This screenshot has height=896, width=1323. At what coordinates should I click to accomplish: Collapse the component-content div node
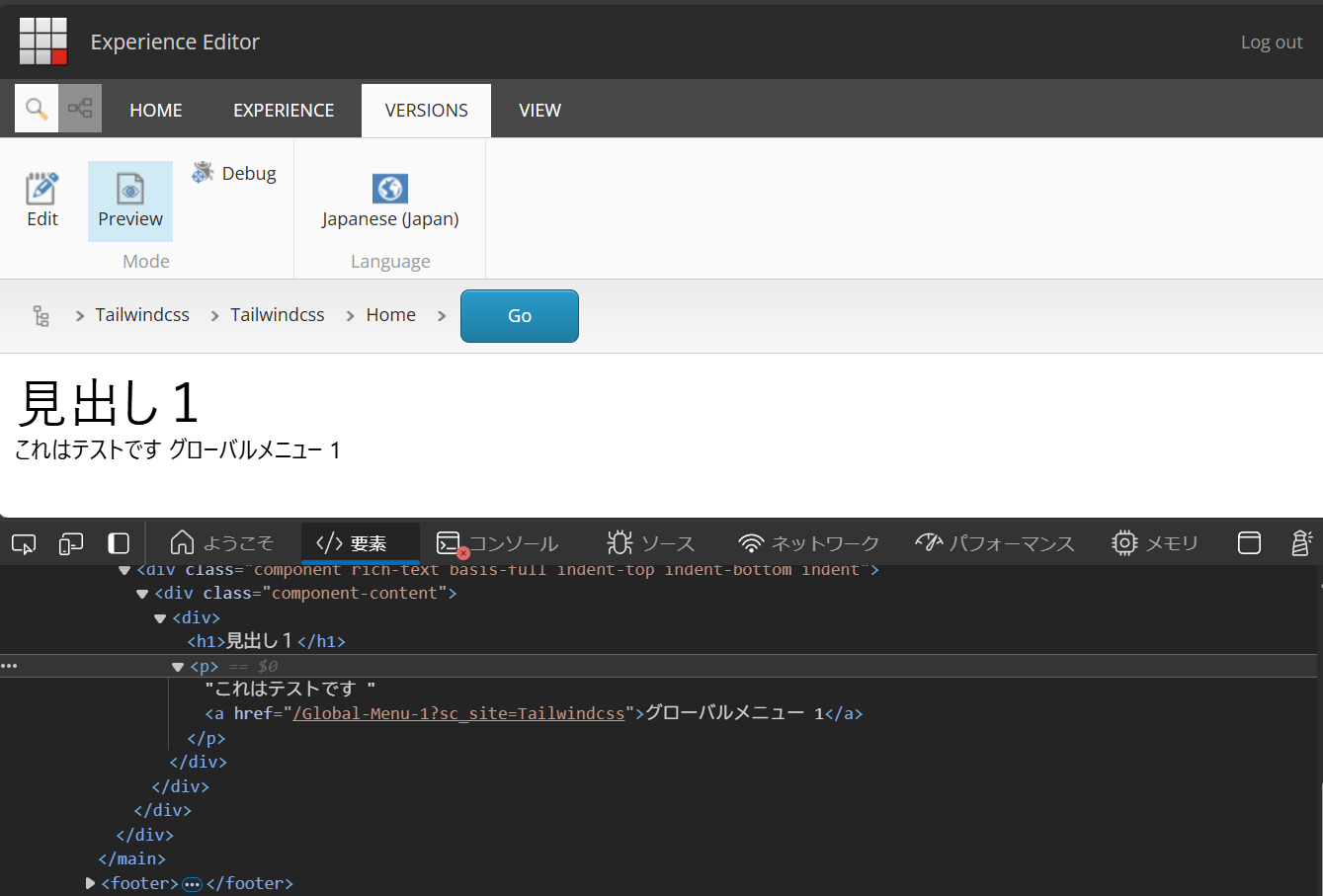[x=142, y=594]
